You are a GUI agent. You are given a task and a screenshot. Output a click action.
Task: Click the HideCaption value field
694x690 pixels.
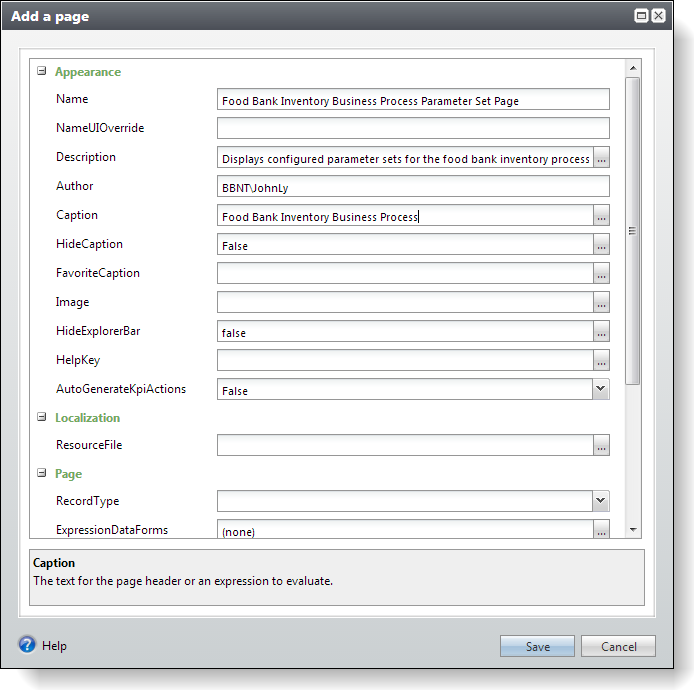coord(405,244)
